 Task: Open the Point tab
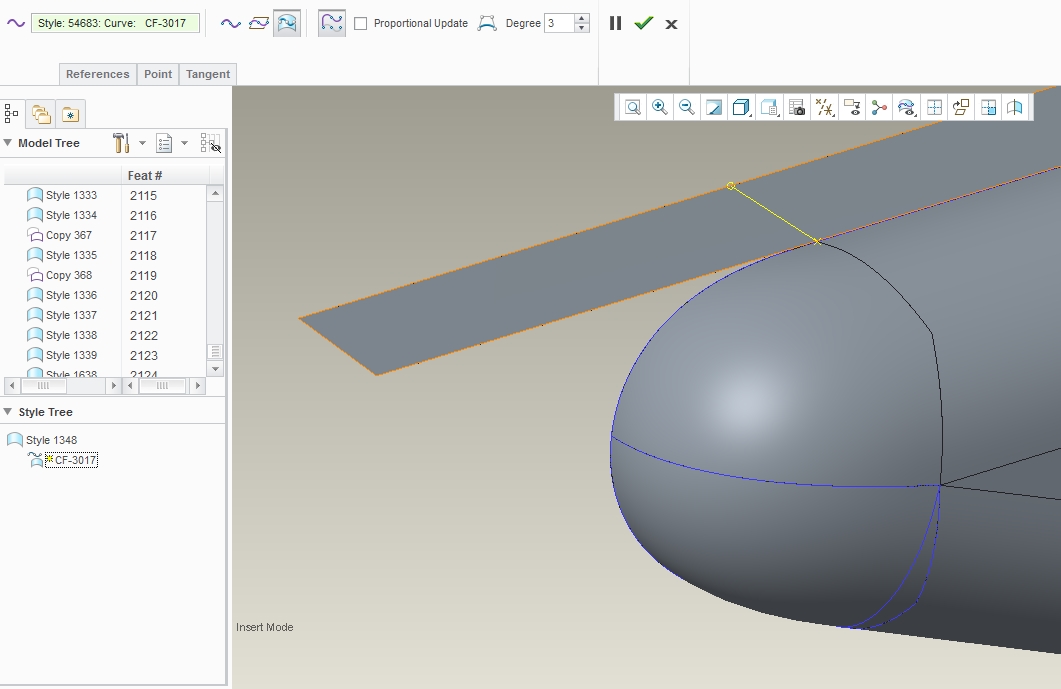(158, 74)
